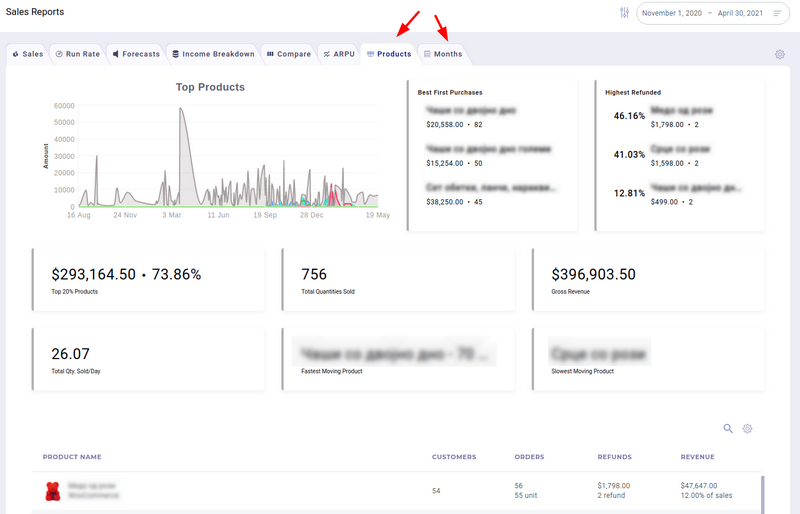Open report settings gear beside the tabs

pyautogui.click(x=780, y=54)
